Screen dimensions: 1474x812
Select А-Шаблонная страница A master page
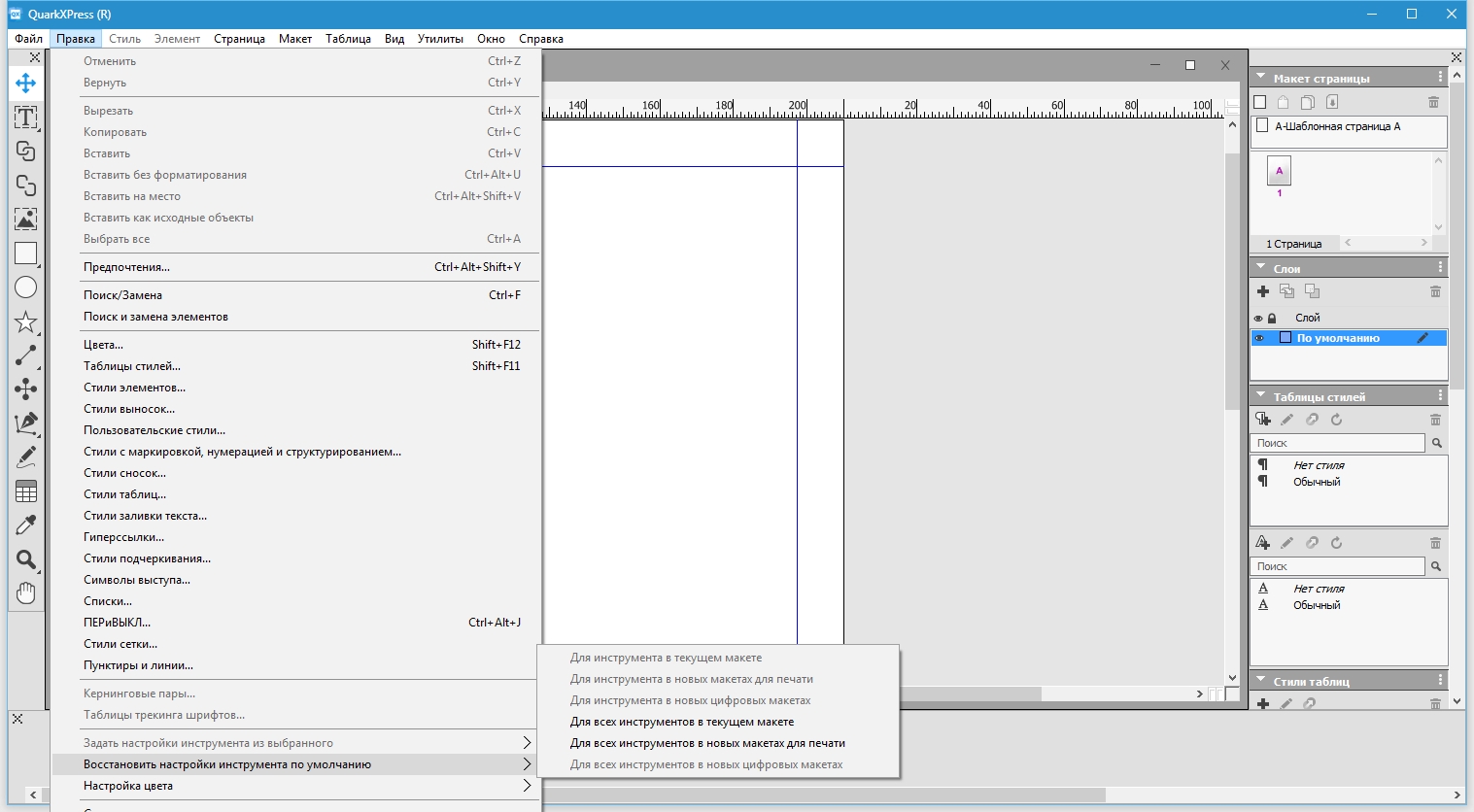[1348, 126]
